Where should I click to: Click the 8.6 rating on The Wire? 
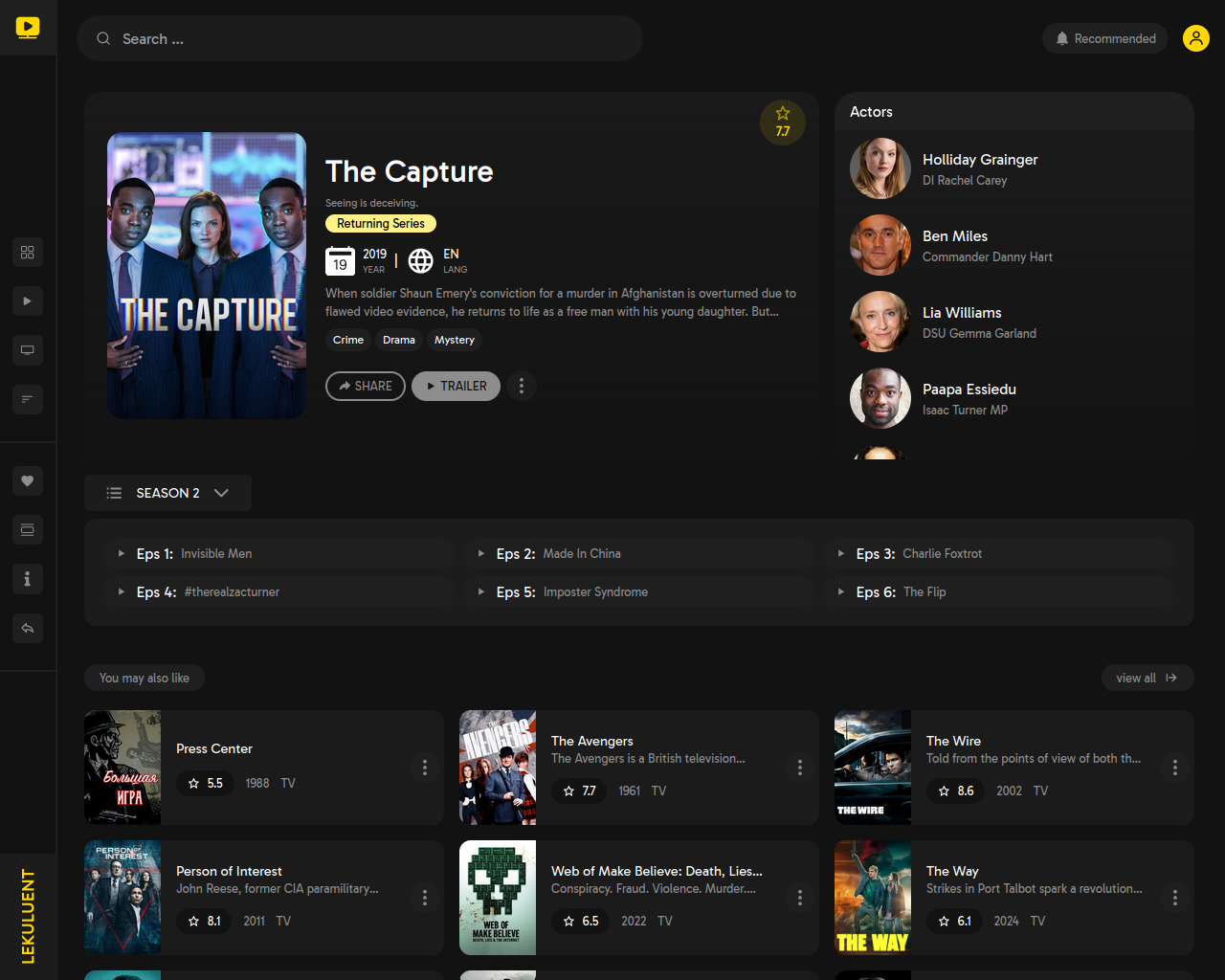pyautogui.click(x=955, y=791)
